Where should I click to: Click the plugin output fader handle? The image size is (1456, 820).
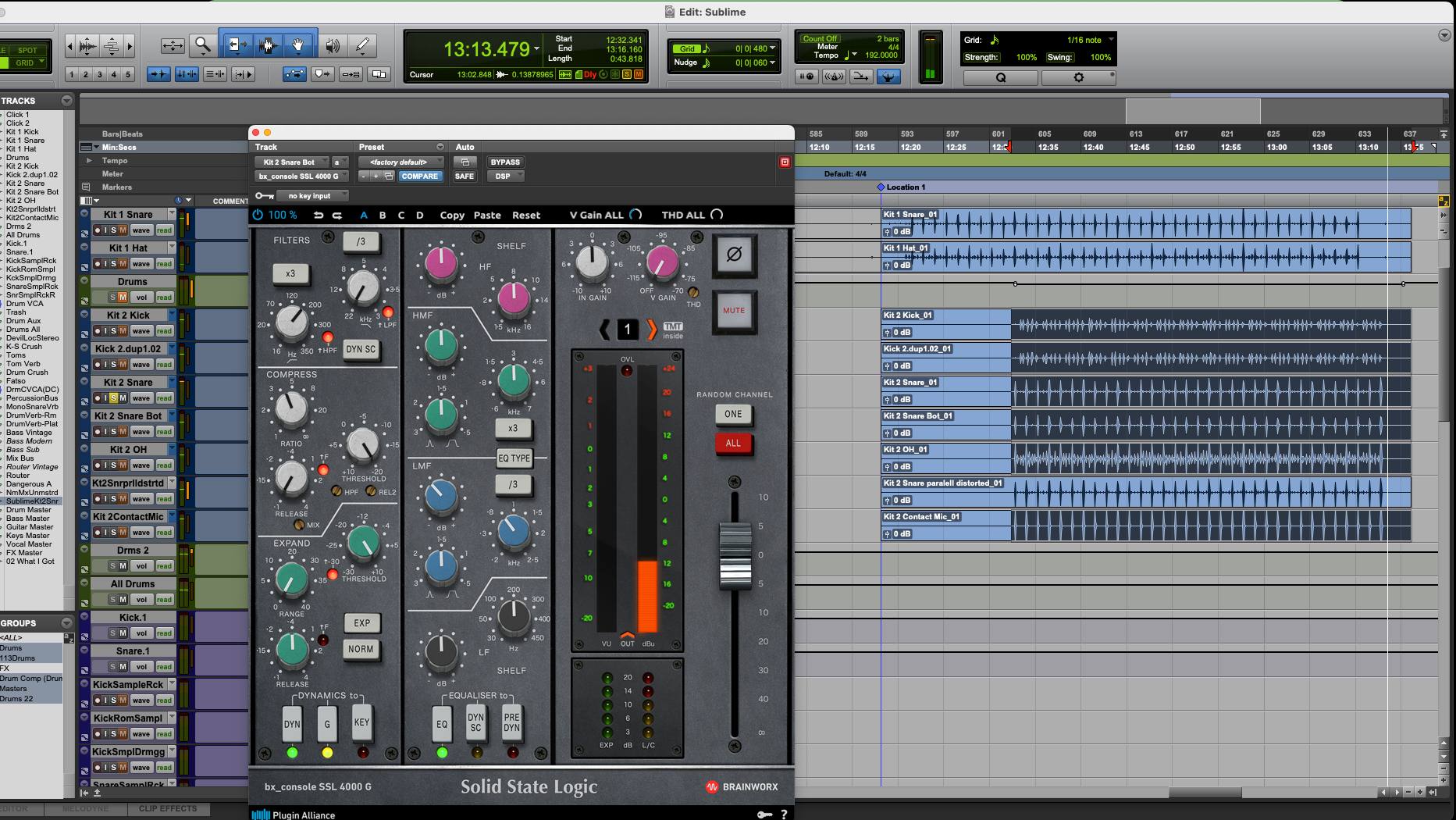pos(735,556)
